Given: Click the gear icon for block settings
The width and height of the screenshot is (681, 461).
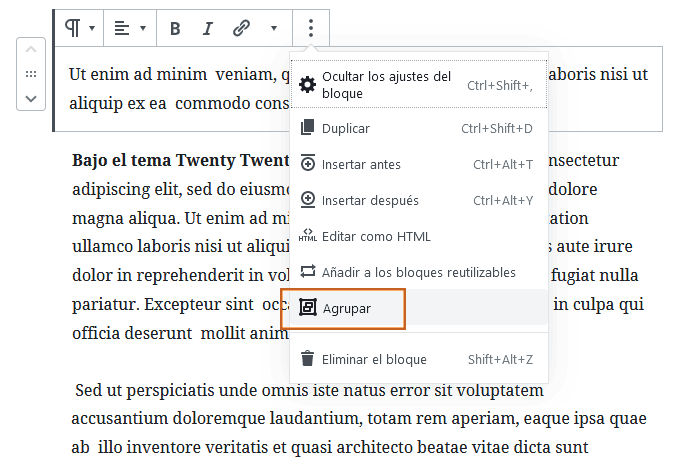Looking at the screenshot, I should click(308, 85).
